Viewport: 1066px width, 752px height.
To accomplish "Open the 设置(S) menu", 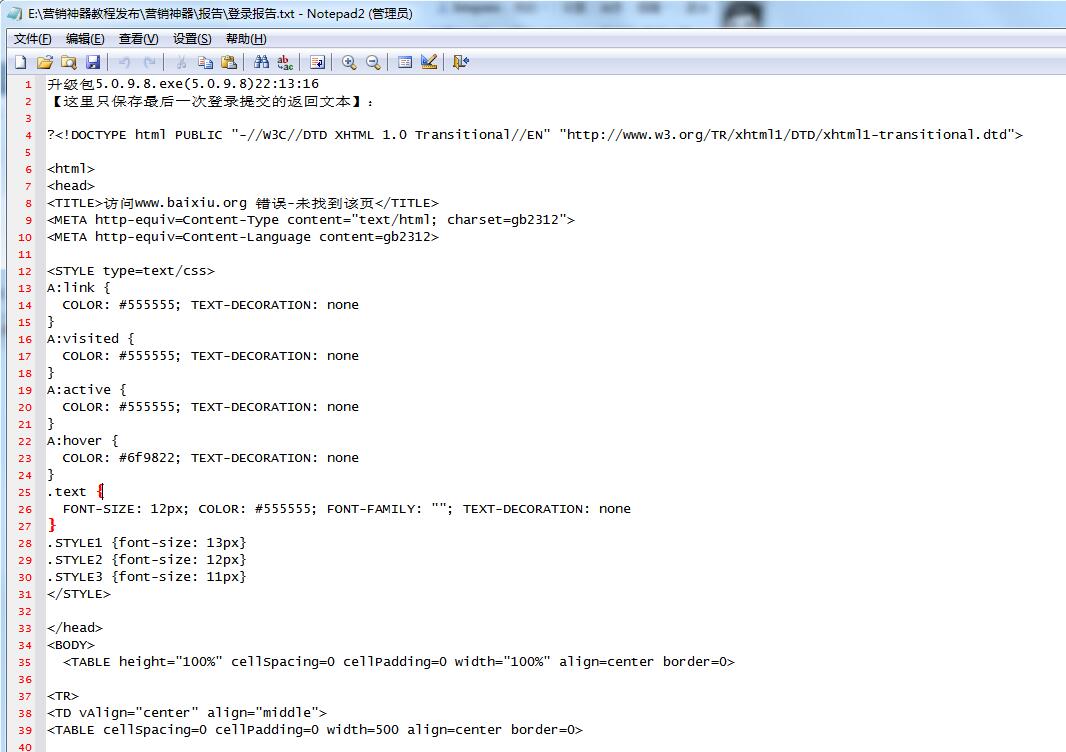I will tap(192, 39).
